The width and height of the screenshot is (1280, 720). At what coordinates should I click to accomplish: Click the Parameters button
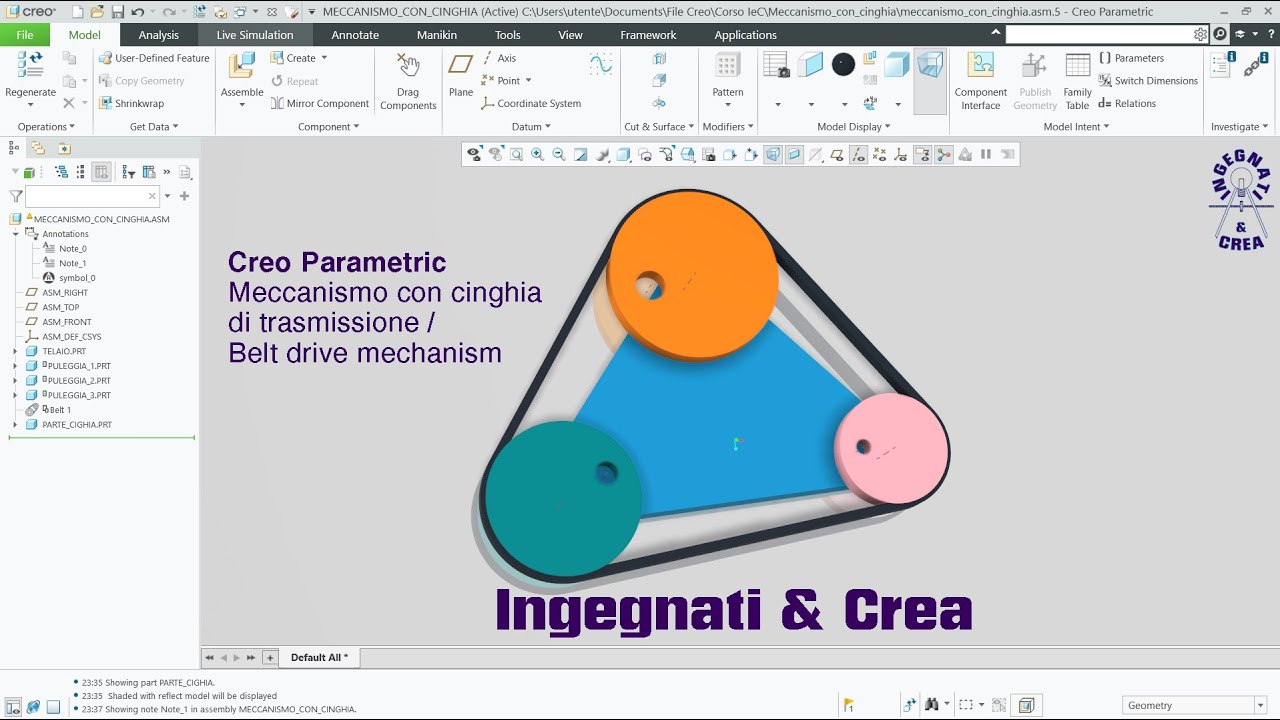(x=1131, y=58)
